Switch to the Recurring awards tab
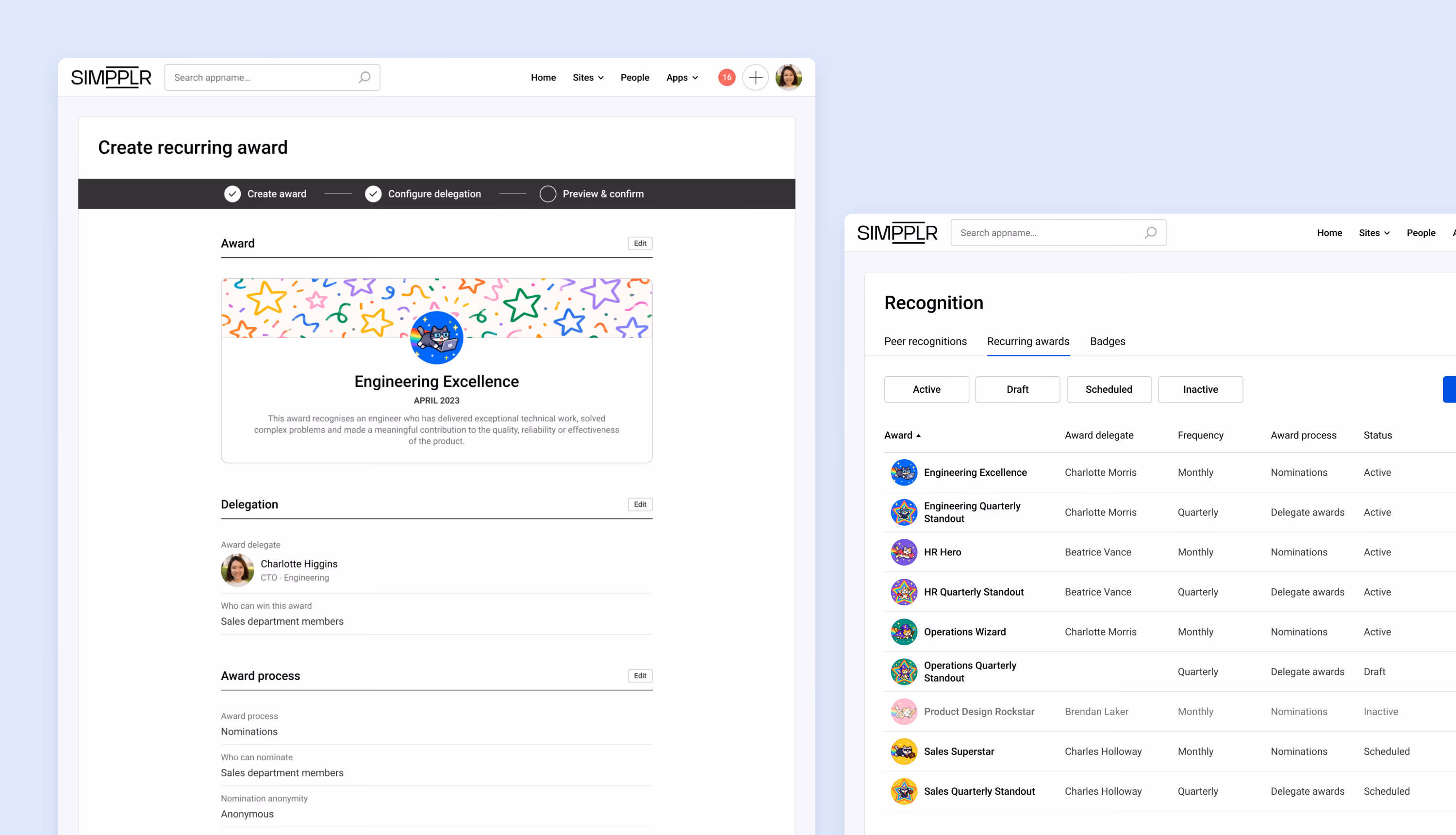The width and height of the screenshot is (1456, 835). click(x=1028, y=342)
